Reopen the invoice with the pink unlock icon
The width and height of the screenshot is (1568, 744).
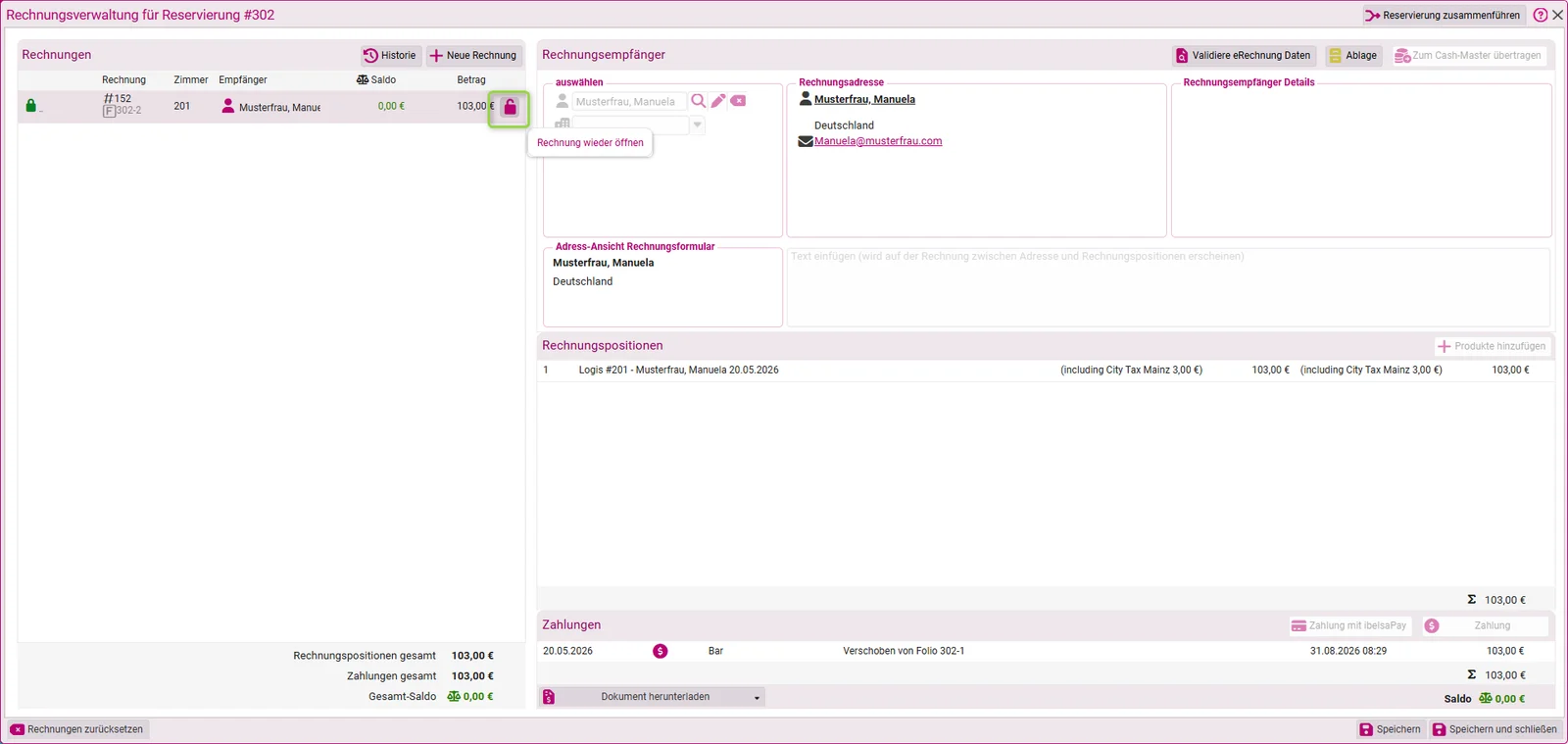pyautogui.click(x=510, y=108)
